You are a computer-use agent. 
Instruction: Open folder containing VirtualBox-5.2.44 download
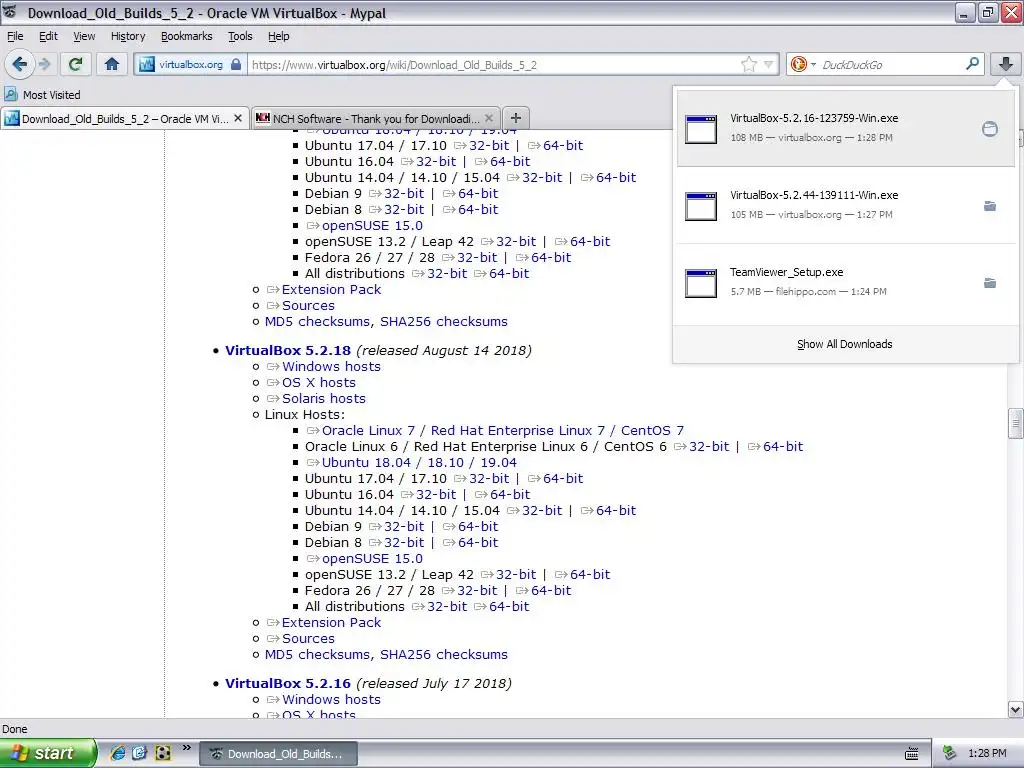[989, 206]
